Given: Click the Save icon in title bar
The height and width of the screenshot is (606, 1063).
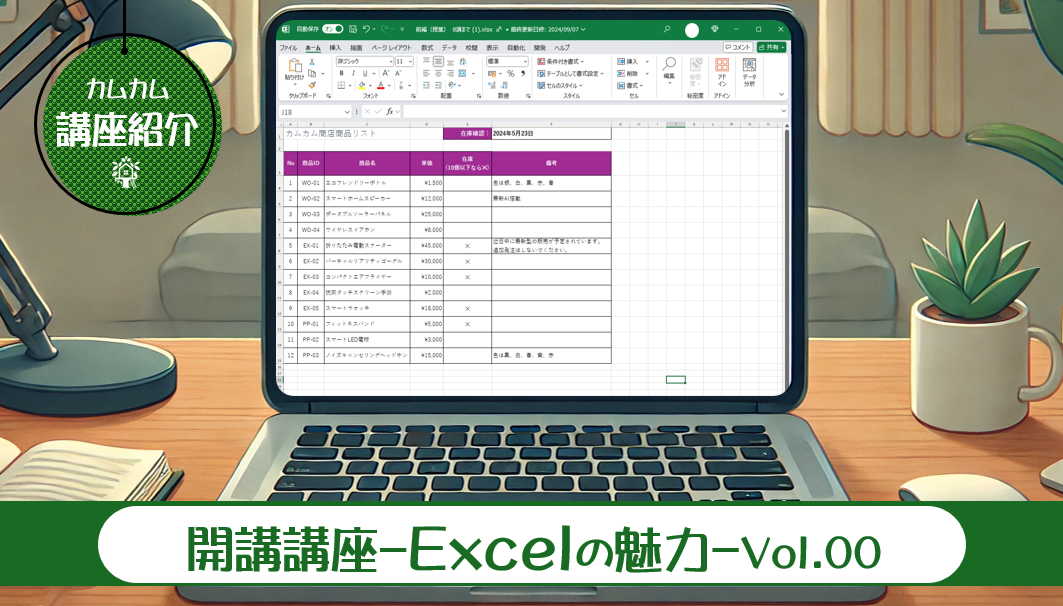Looking at the screenshot, I should [353, 29].
